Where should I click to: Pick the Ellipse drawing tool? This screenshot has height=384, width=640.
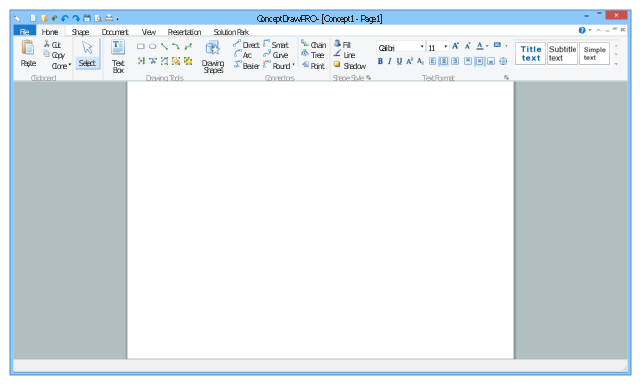click(x=153, y=47)
